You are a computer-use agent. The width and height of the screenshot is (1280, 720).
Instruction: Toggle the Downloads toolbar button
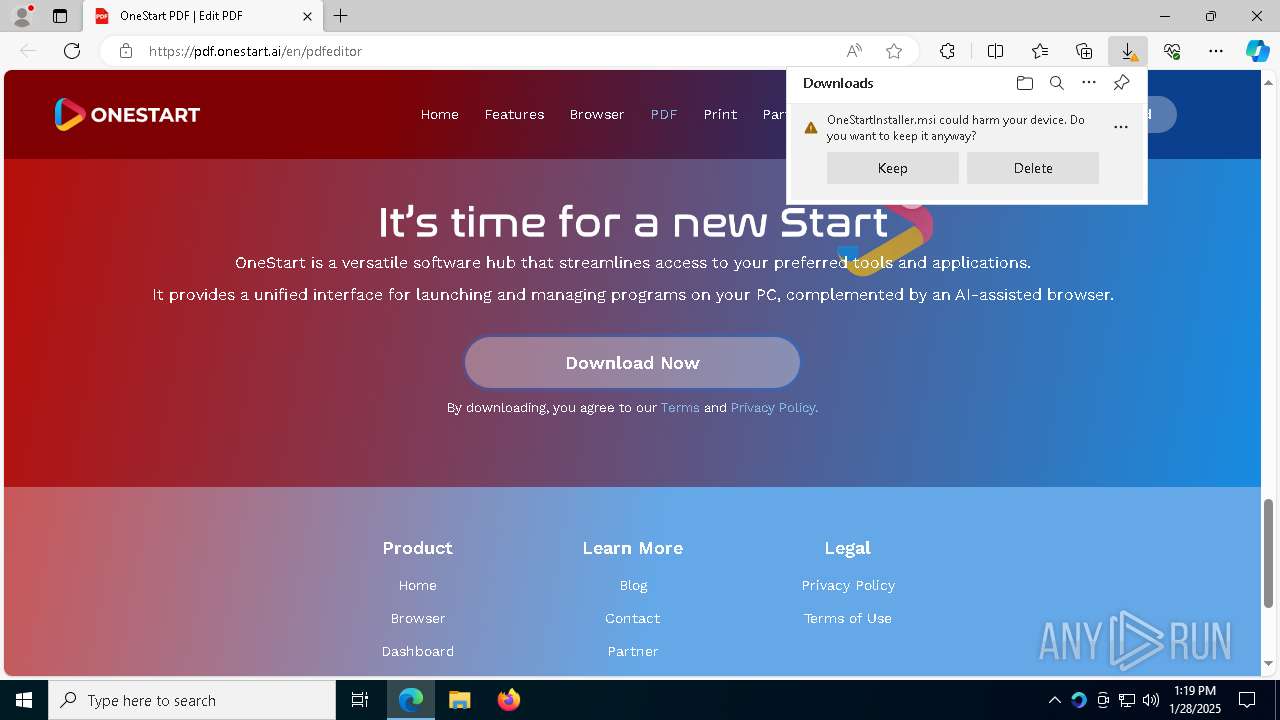point(1128,51)
